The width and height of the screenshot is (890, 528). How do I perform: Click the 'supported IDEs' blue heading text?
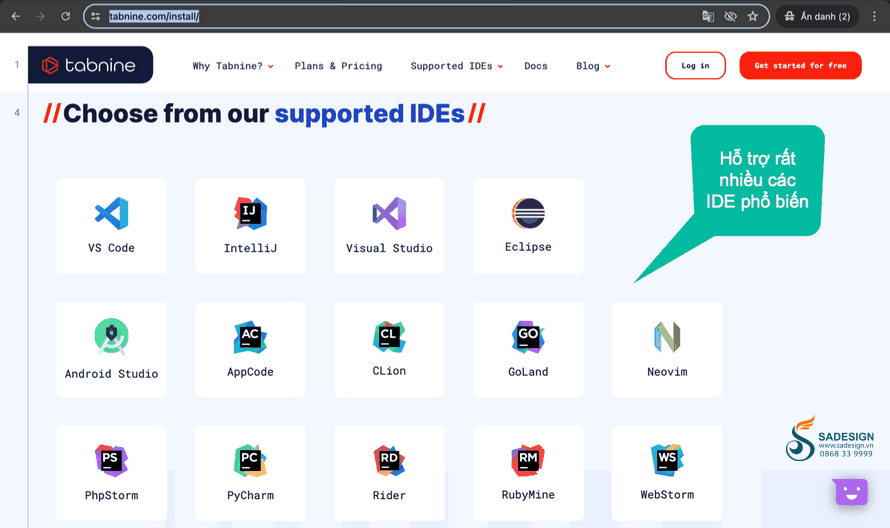pos(370,114)
